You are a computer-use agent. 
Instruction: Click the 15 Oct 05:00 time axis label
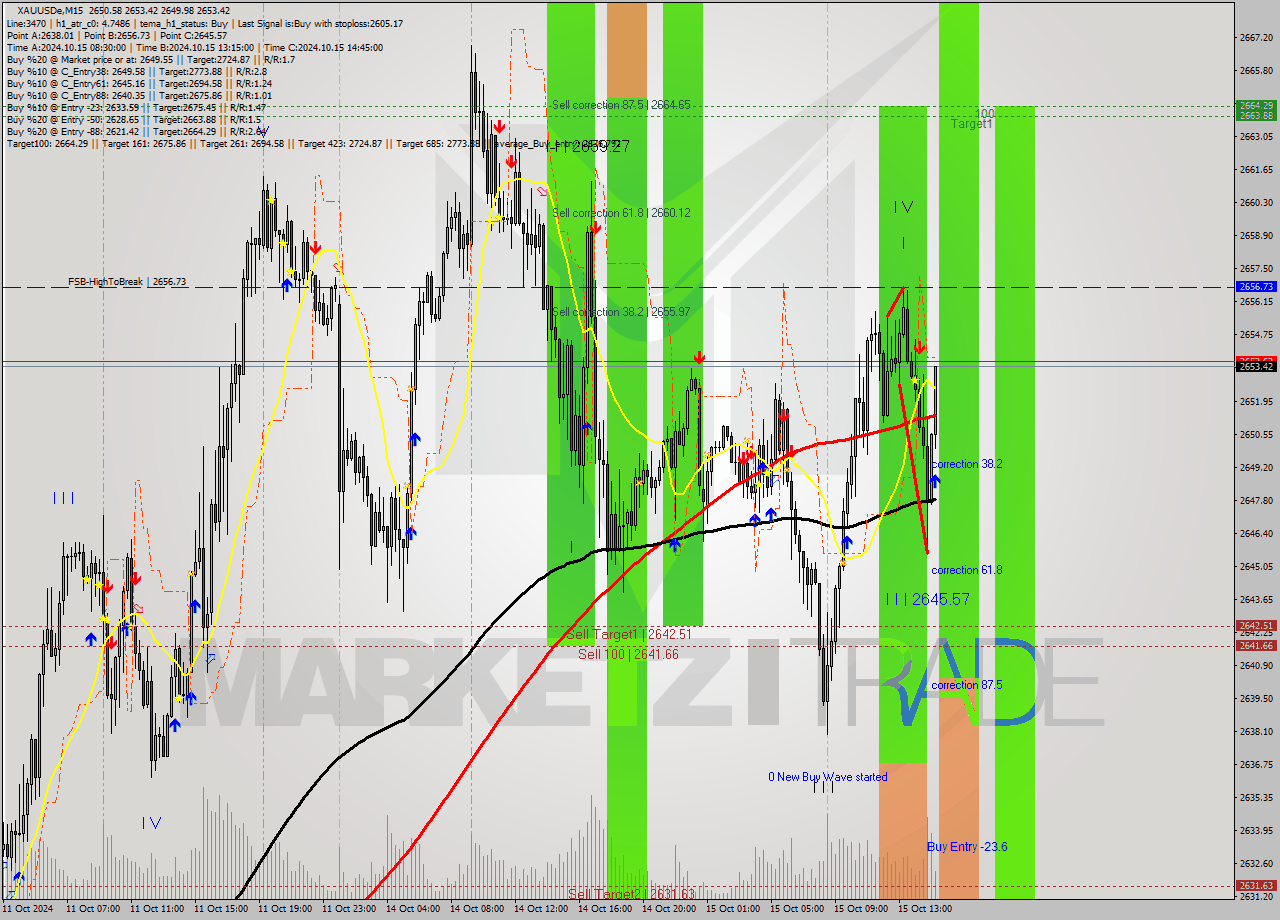(x=795, y=909)
